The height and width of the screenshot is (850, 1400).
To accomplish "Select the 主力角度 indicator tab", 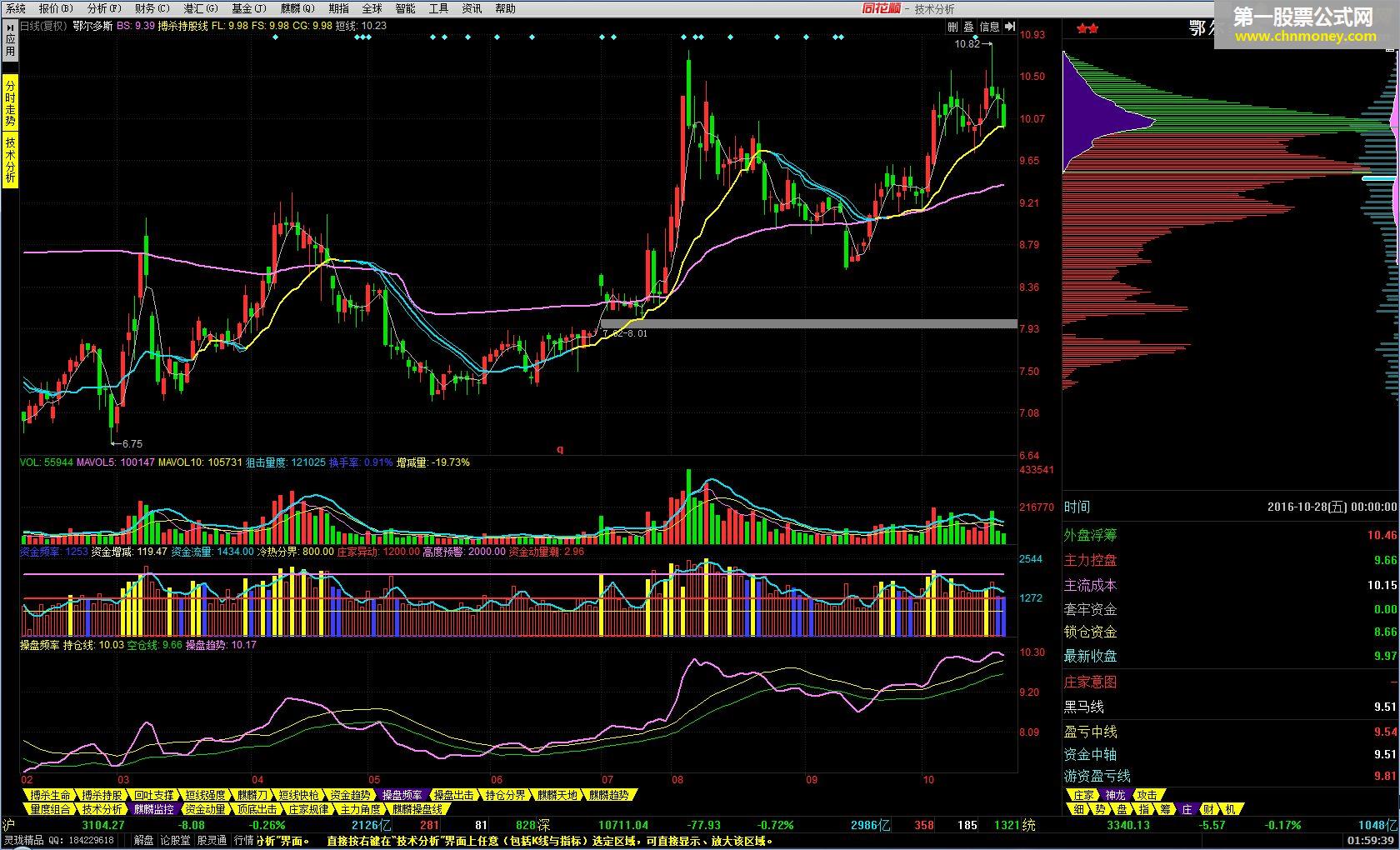I will point(360,808).
